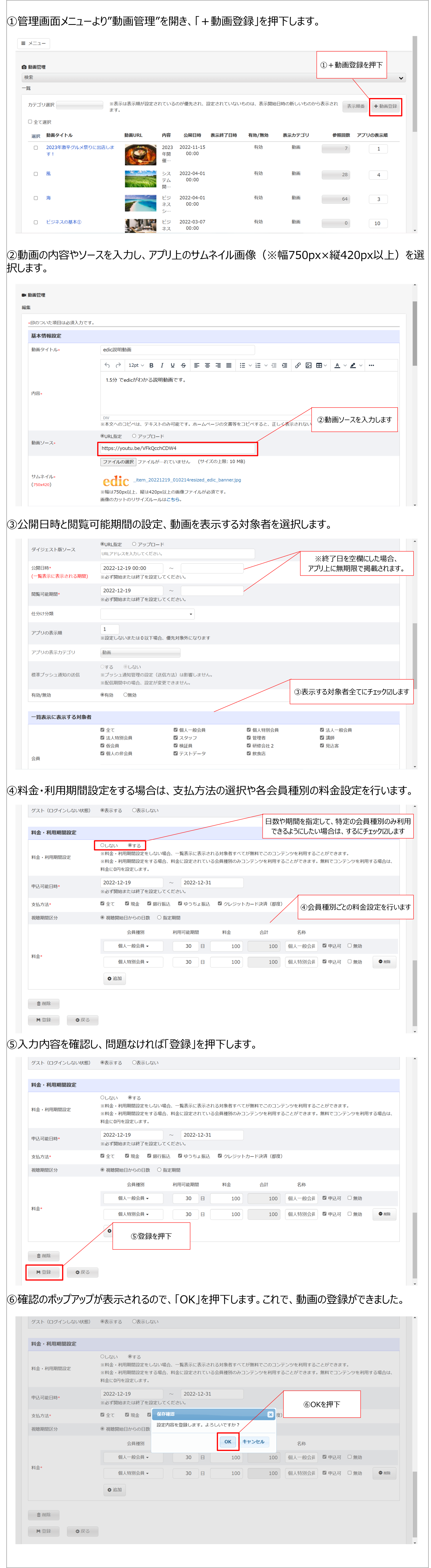Click the ＋動画登録 button
Screen dimensions: 431x1568
coord(385,106)
